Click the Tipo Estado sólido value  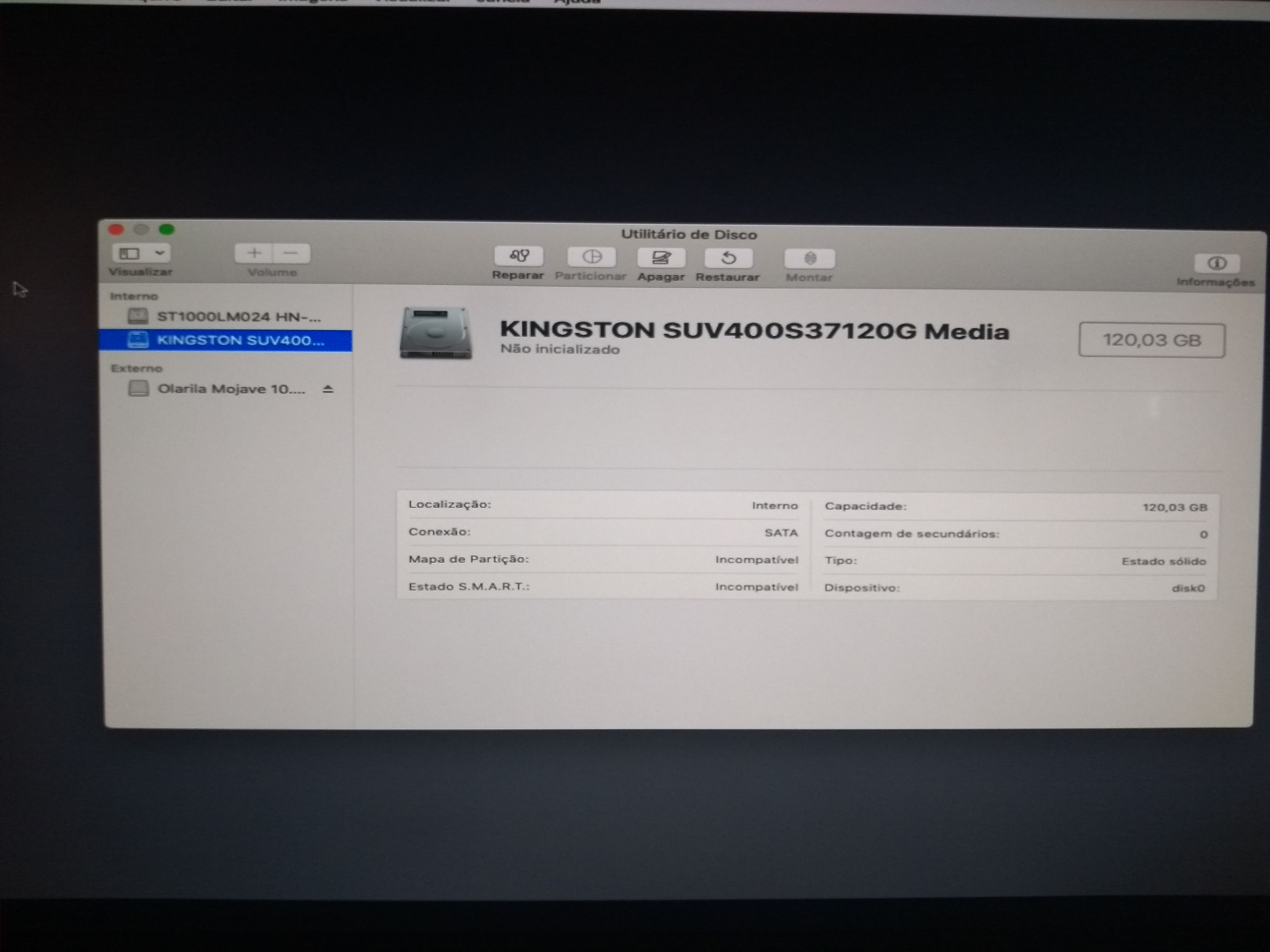point(1164,561)
